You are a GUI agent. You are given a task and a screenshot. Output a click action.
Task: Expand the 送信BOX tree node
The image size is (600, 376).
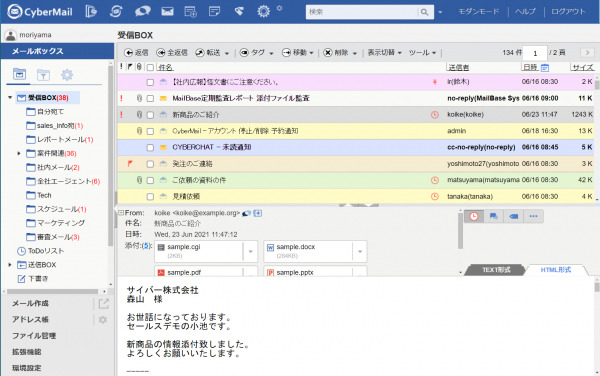(x=10, y=265)
